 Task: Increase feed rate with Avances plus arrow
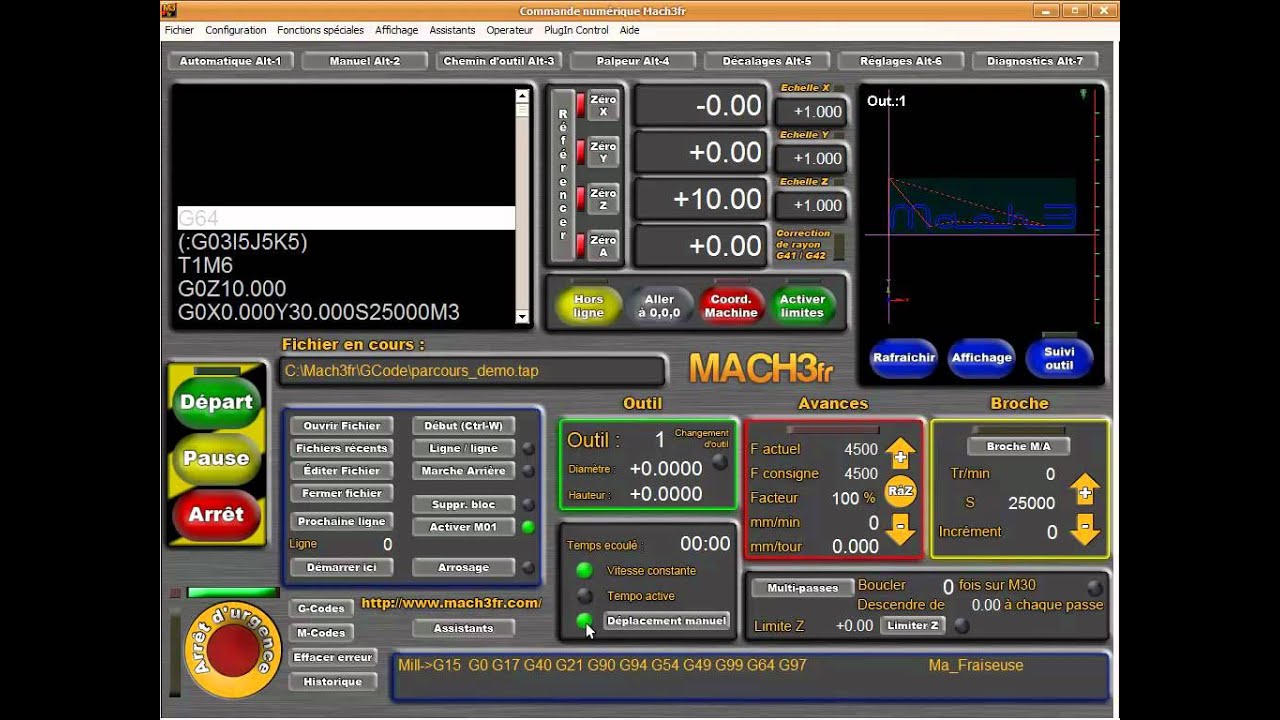click(900, 455)
